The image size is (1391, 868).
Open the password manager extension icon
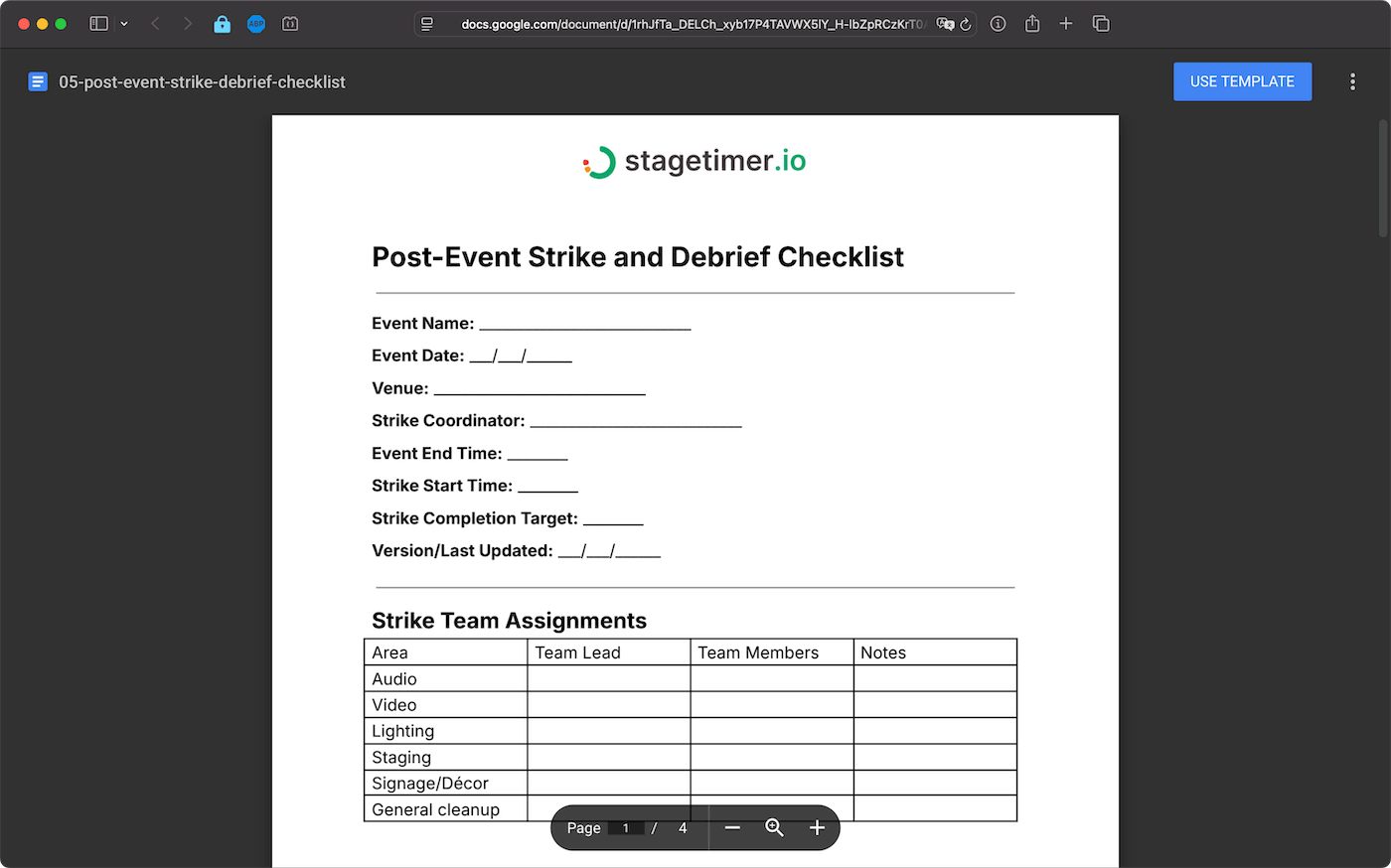[x=290, y=23]
